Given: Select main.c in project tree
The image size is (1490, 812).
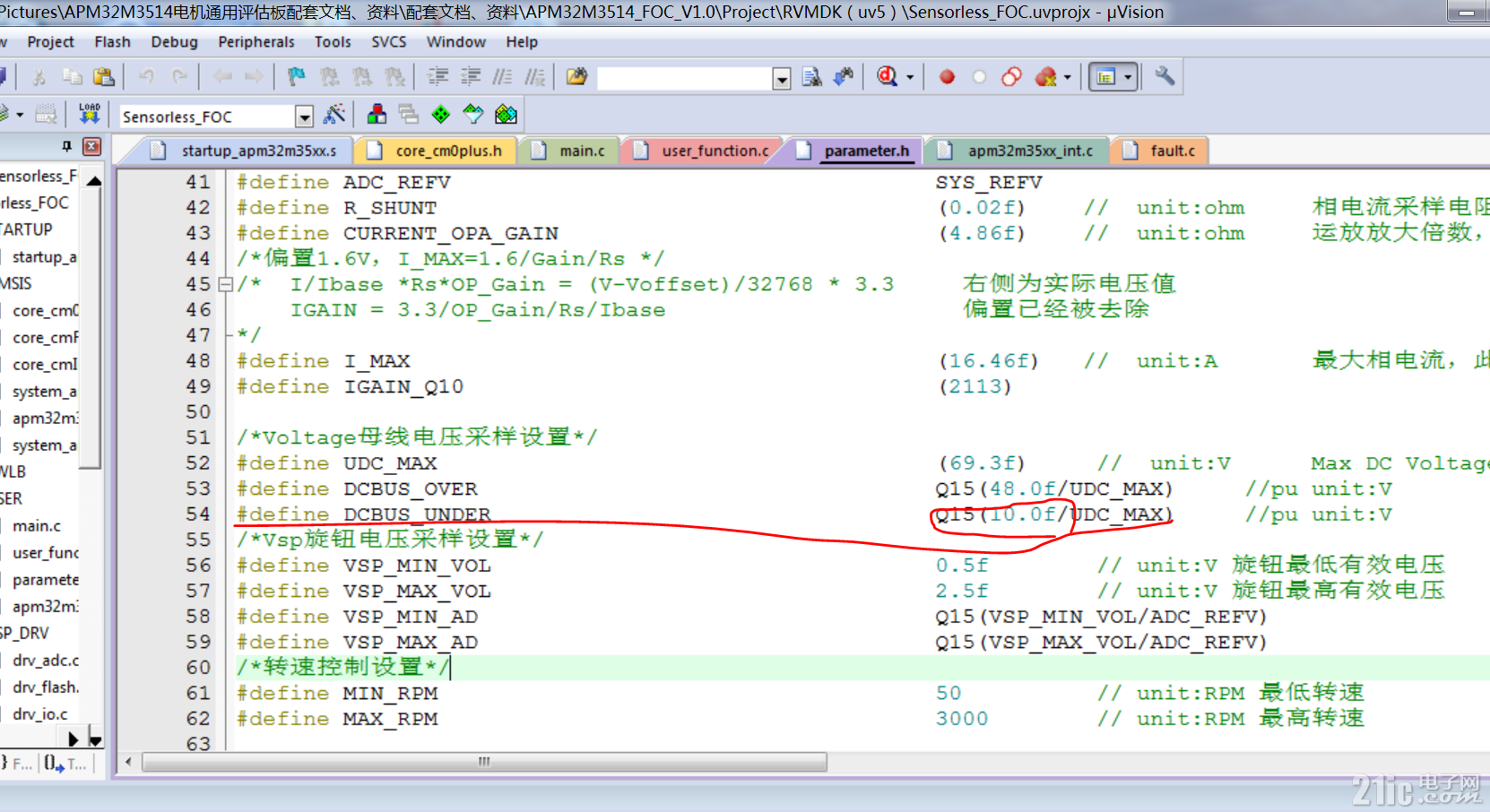Looking at the screenshot, I should click(37, 526).
